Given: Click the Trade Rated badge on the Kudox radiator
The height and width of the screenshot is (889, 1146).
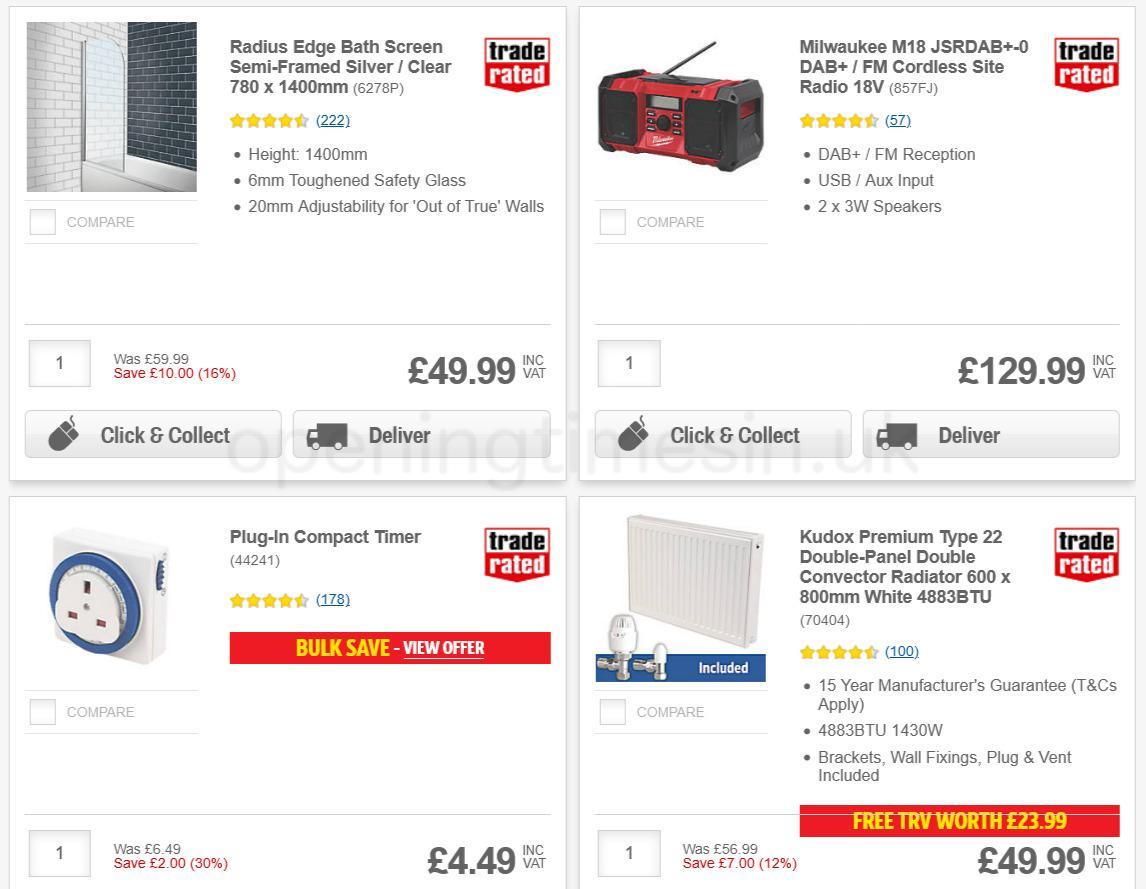Looking at the screenshot, I should [1086, 553].
